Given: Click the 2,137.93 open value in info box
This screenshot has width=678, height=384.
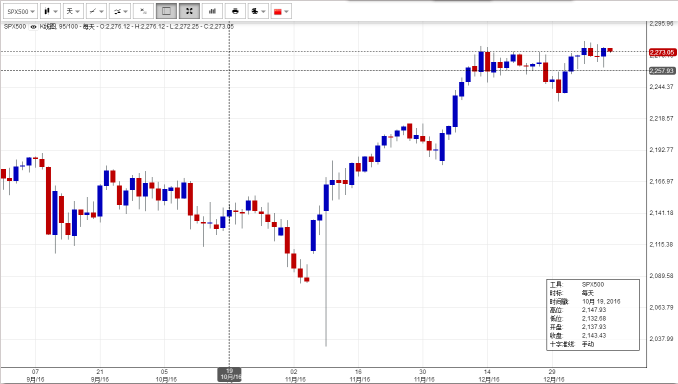Looking at the screenshot, I should [x=594, y=327].
